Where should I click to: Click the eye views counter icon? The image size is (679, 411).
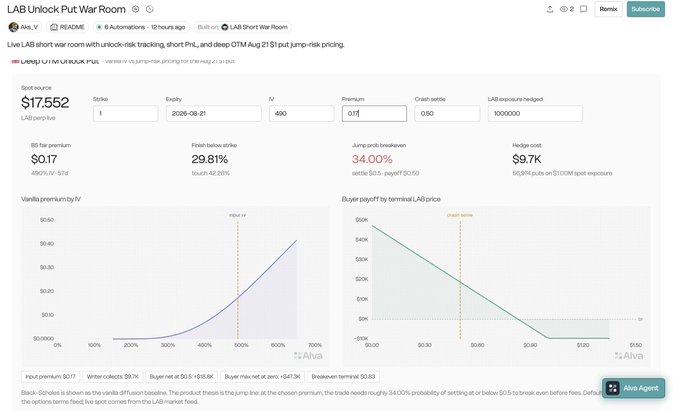point(564,9)
